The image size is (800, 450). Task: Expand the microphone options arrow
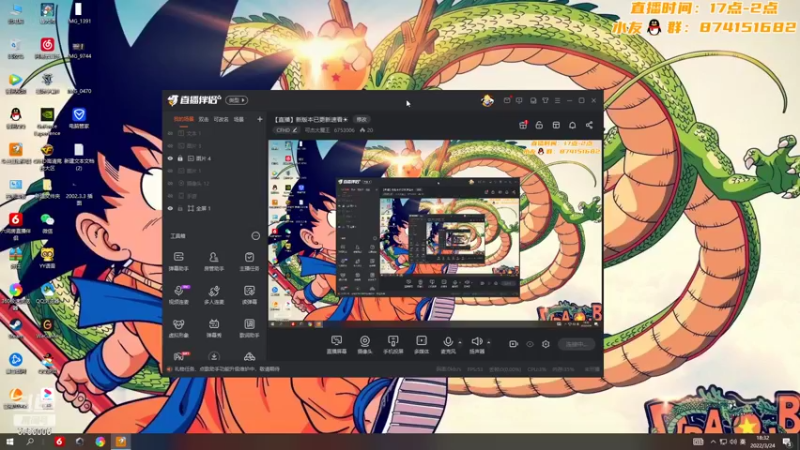pos(460,342)
